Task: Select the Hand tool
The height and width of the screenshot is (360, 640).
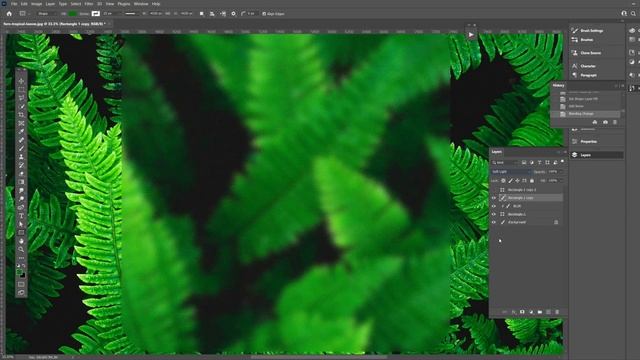Action: pyautogui.click(x=21, y=241)
